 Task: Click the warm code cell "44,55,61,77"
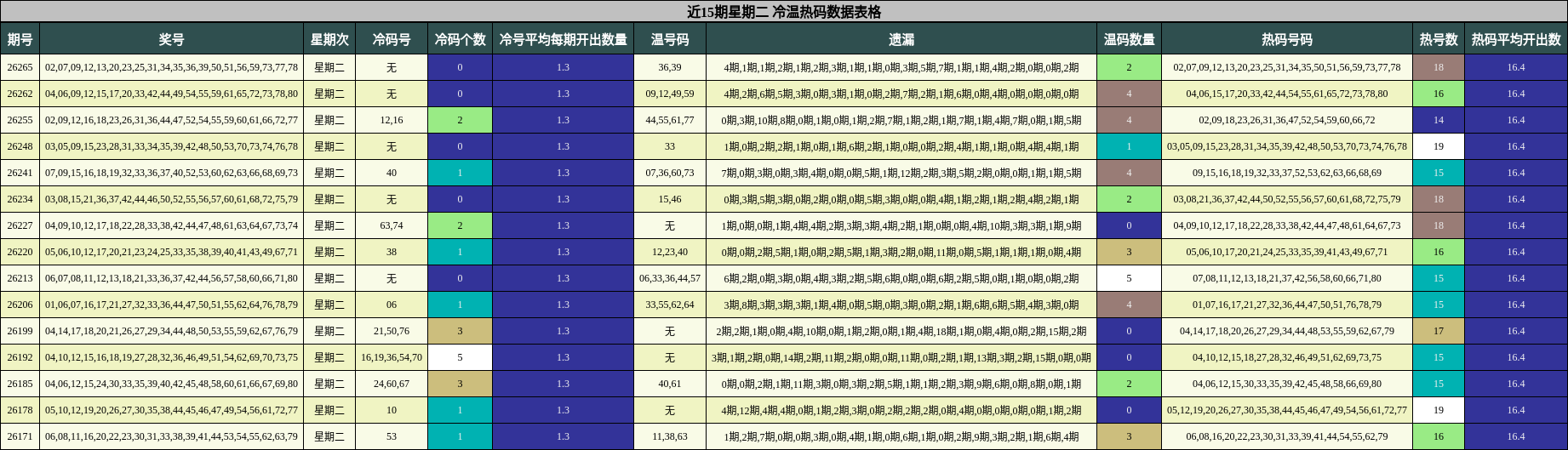pos(670,120)
